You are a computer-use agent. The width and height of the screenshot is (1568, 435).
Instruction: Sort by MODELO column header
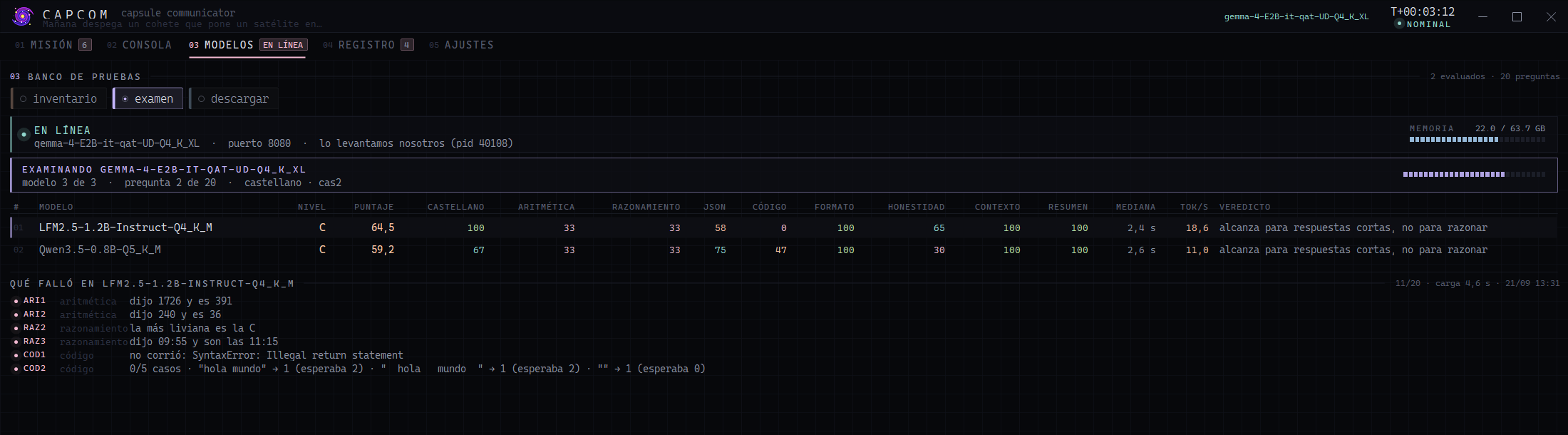[56, 207]
